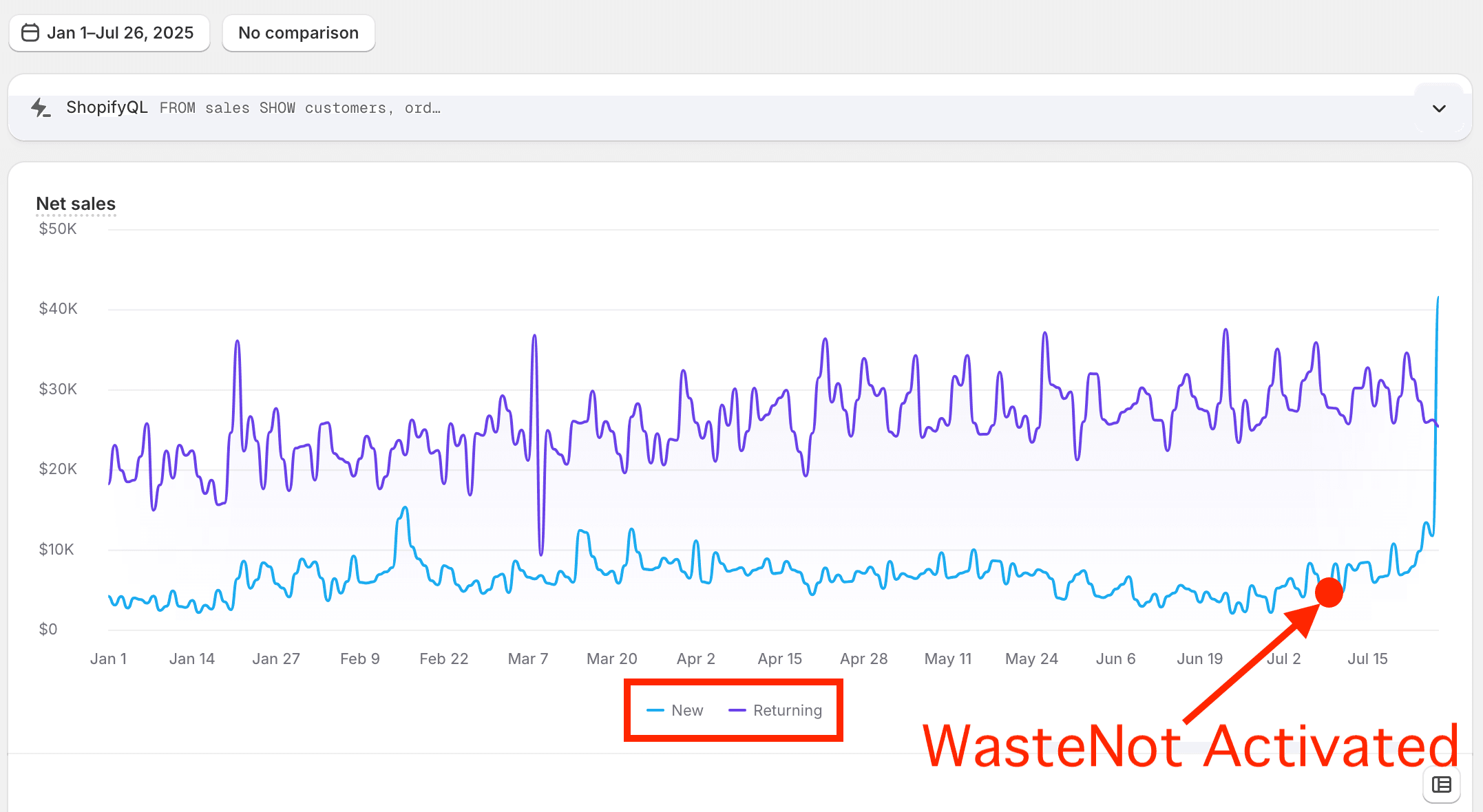Click the May 24 x-axis label
The image size is (1483, 812).
[x=1032, y=659]
